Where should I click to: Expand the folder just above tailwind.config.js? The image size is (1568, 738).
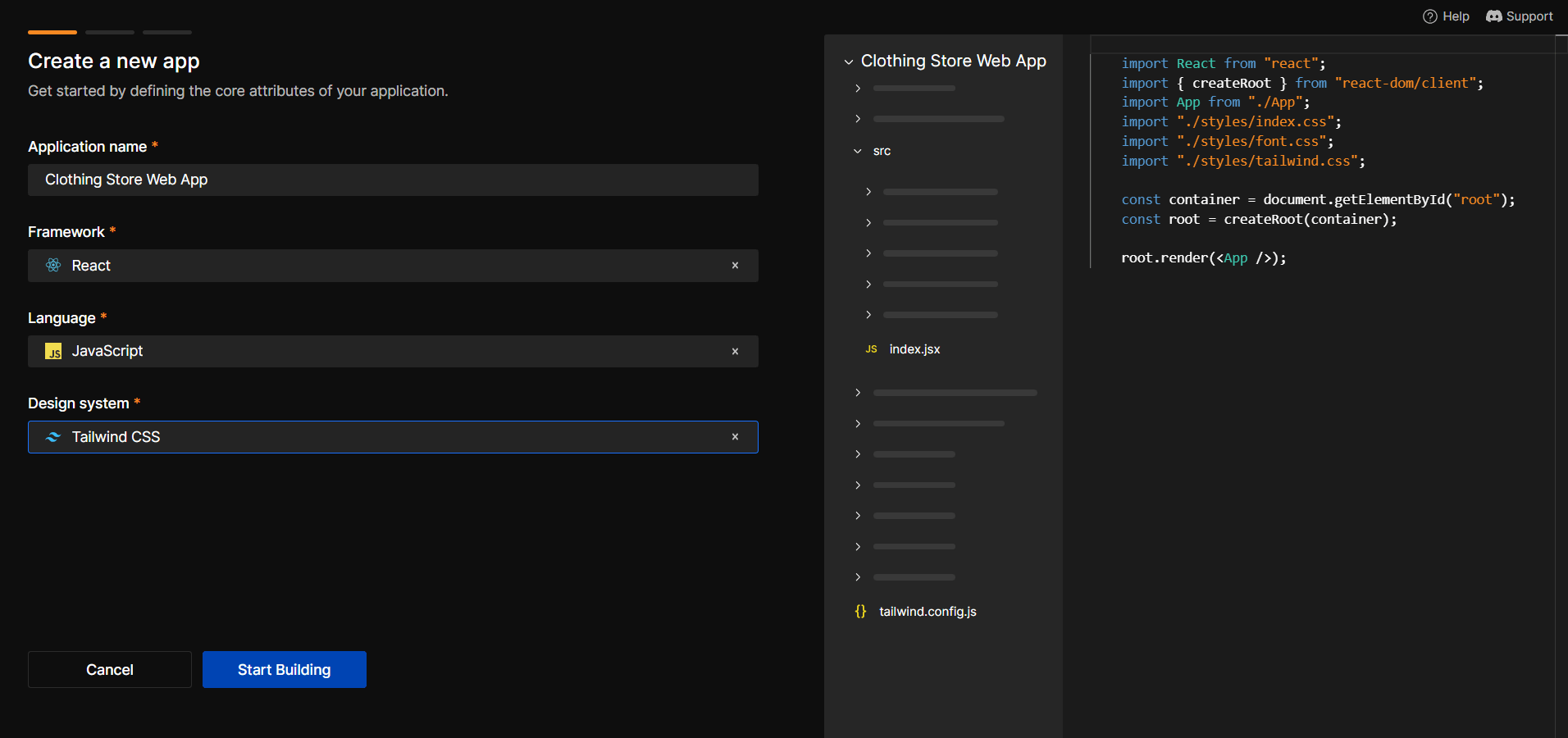tap(858, 577)
